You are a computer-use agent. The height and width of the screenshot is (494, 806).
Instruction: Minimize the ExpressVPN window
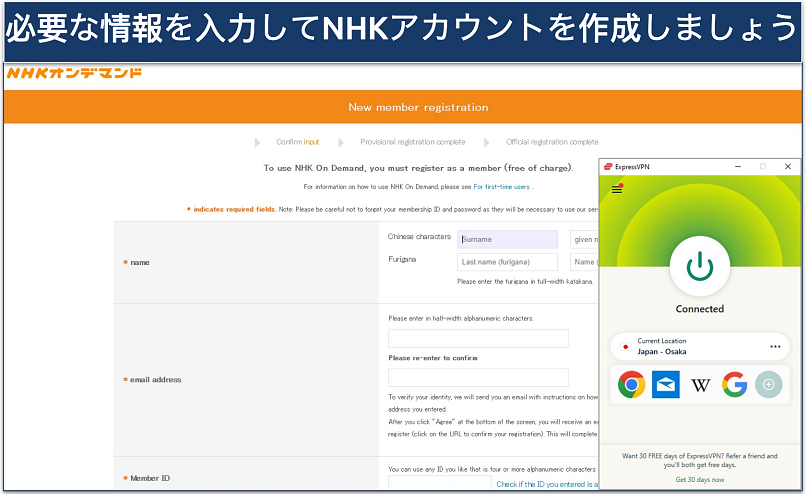pos(738,167)
